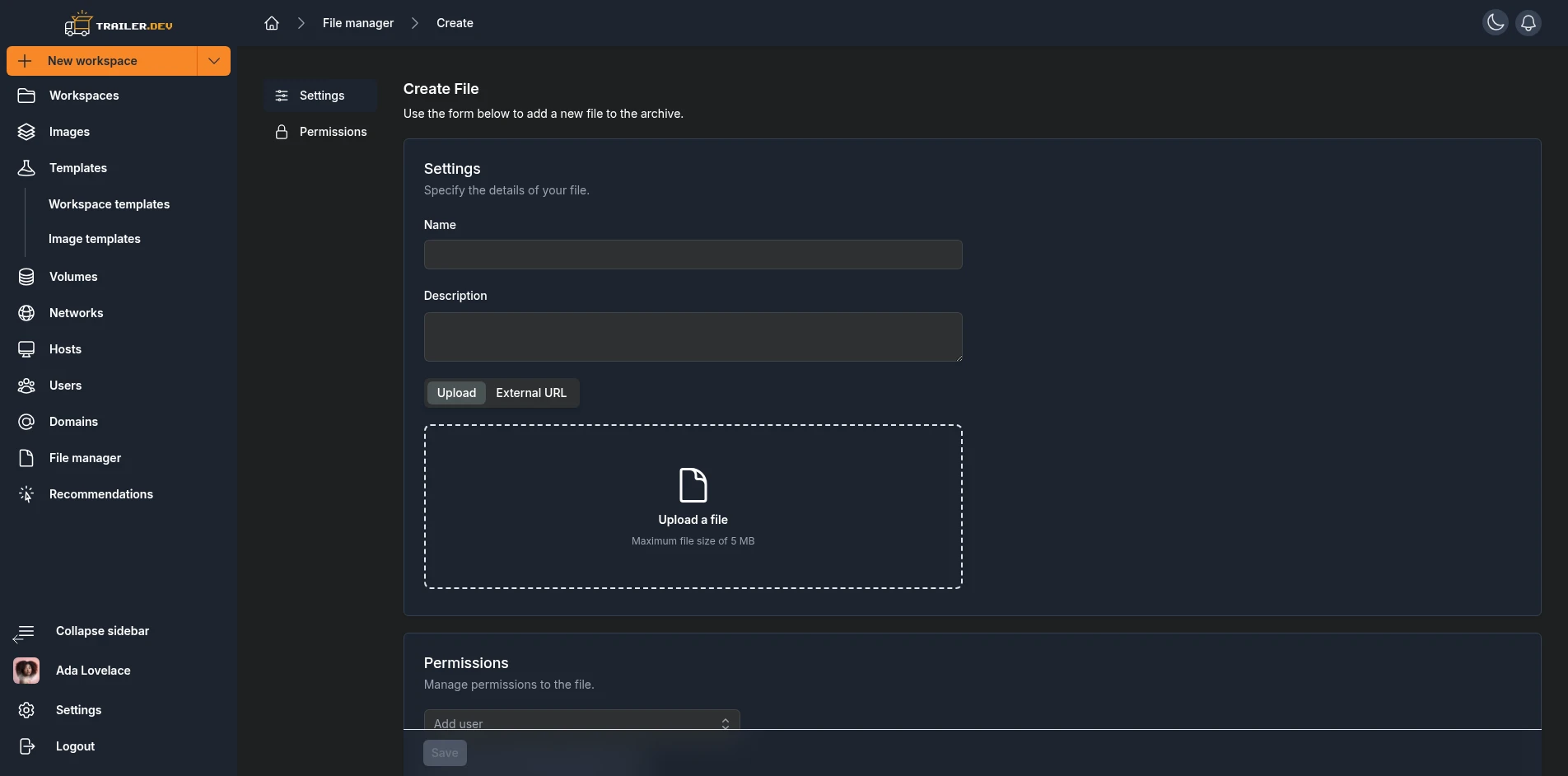Click lock icon beside Permissions tab
The height and width of the screenshot is (776, 1568).
[282, 132]
